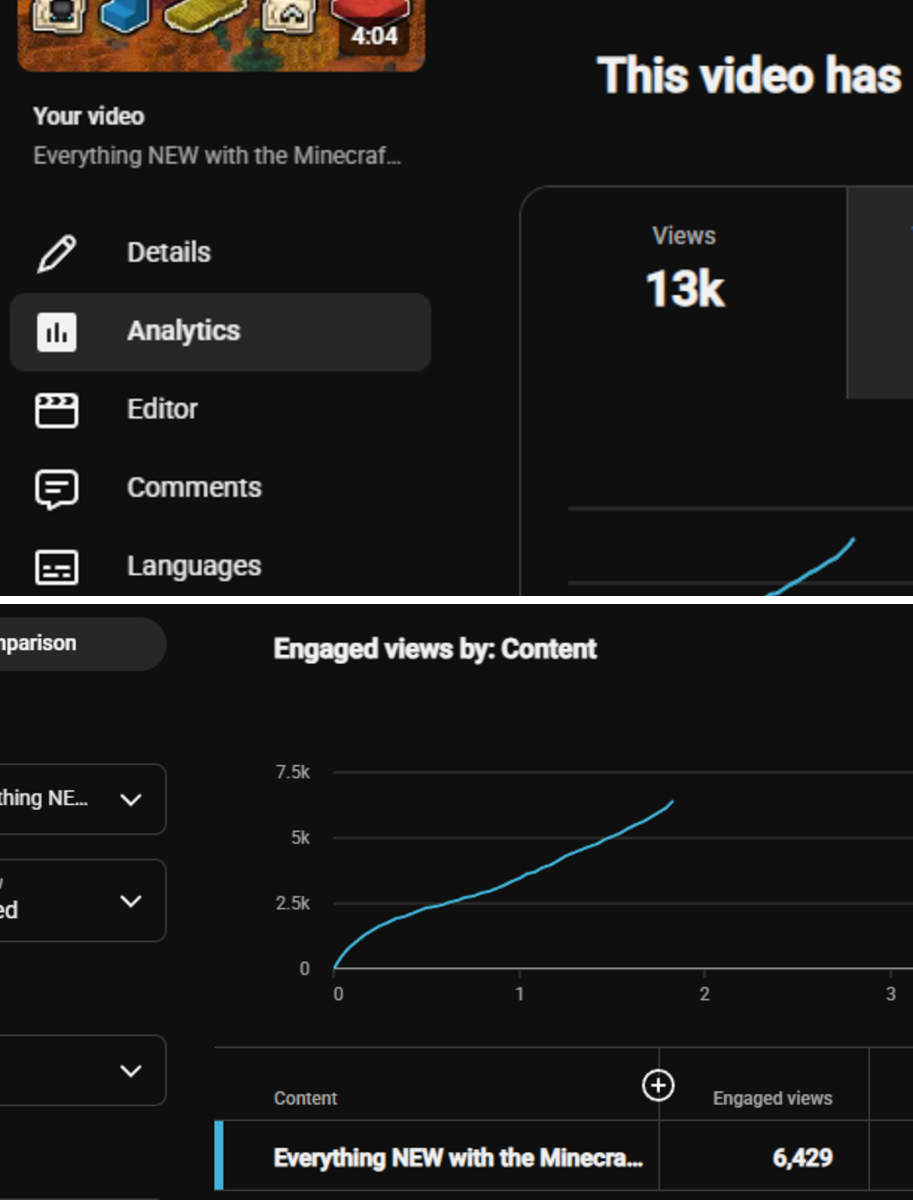Click the Comparison pill button

pyautogui.click(x=82, y=643)
